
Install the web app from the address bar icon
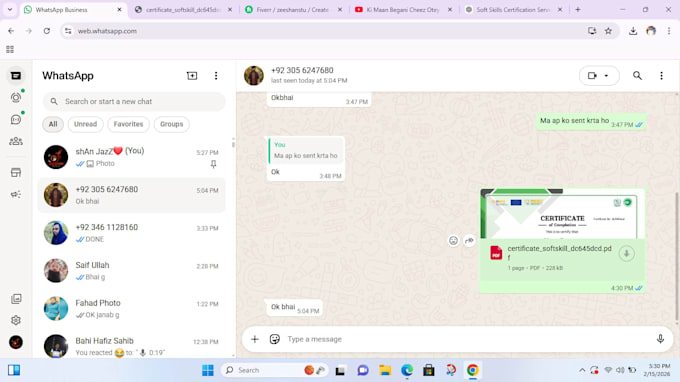(x=592, y=31)
